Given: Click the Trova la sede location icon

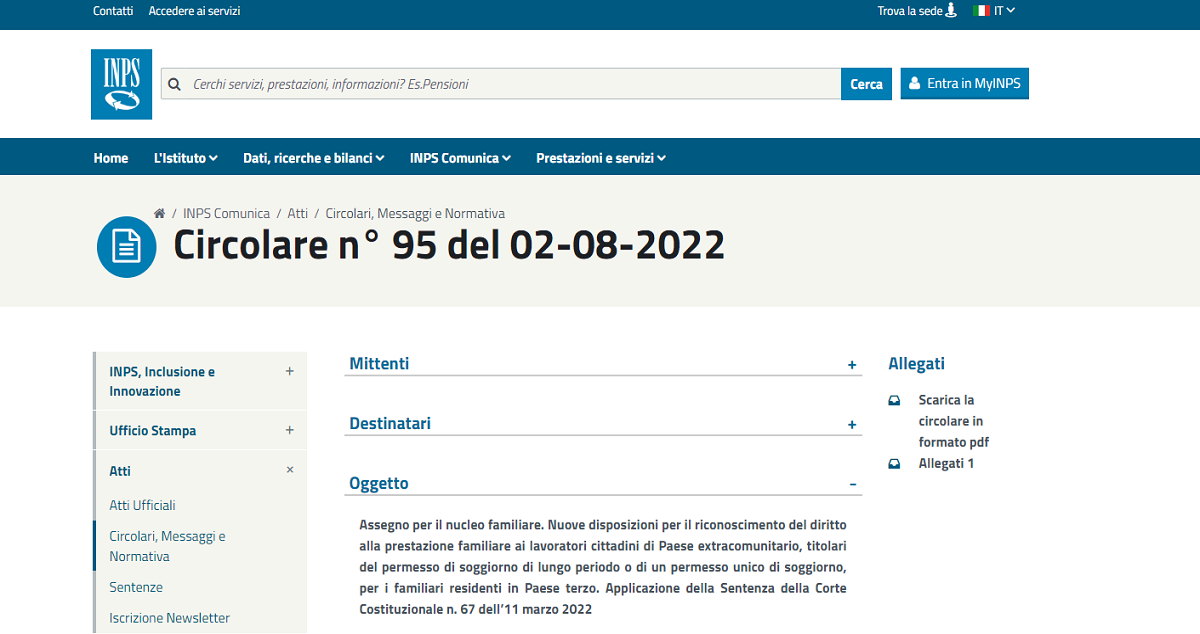Looking at the screenshot, I should 951,10.
